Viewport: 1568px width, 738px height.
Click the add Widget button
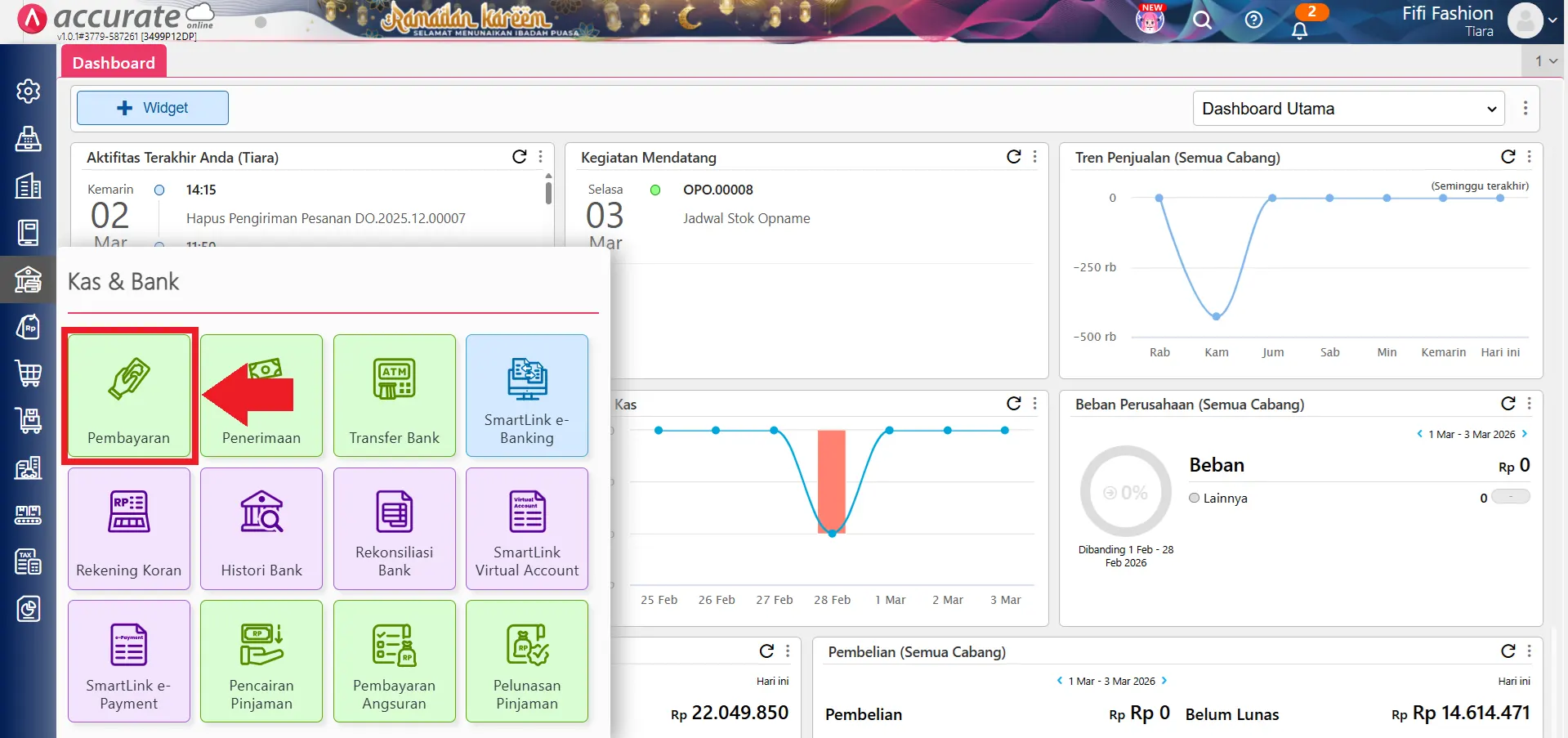[x=153, y=108]
